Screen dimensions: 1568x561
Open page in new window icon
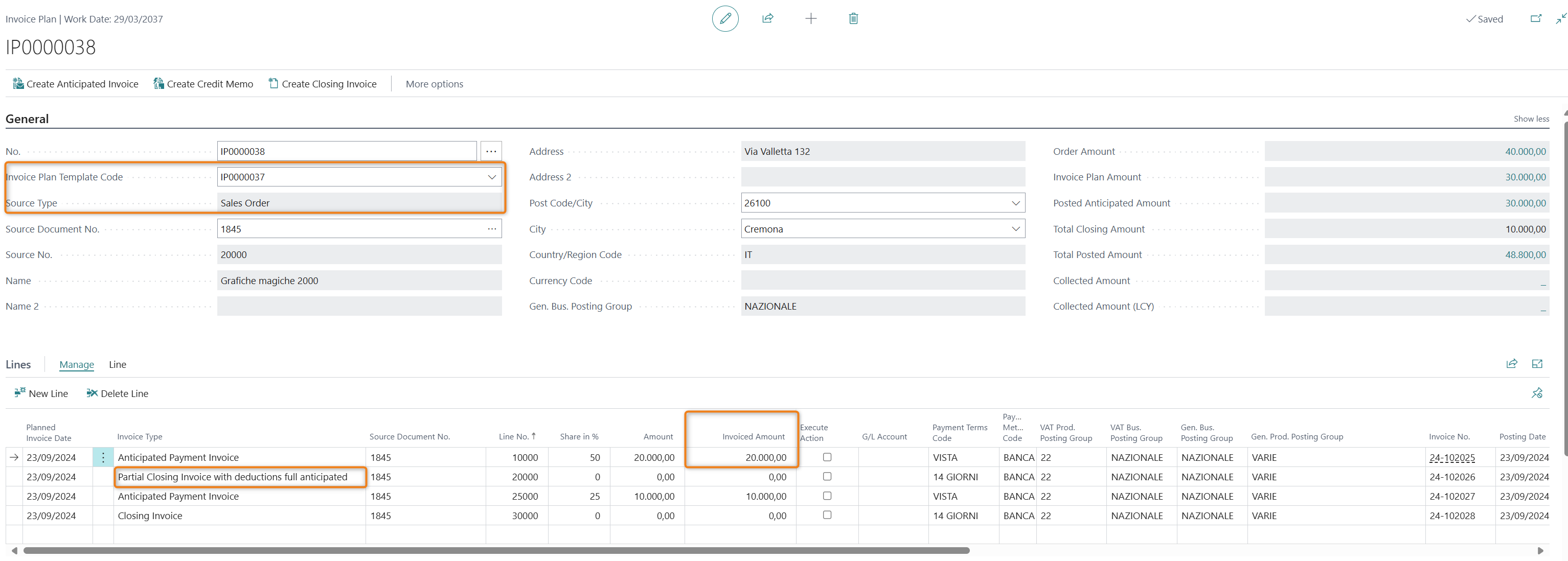[x=1536, y=19]
